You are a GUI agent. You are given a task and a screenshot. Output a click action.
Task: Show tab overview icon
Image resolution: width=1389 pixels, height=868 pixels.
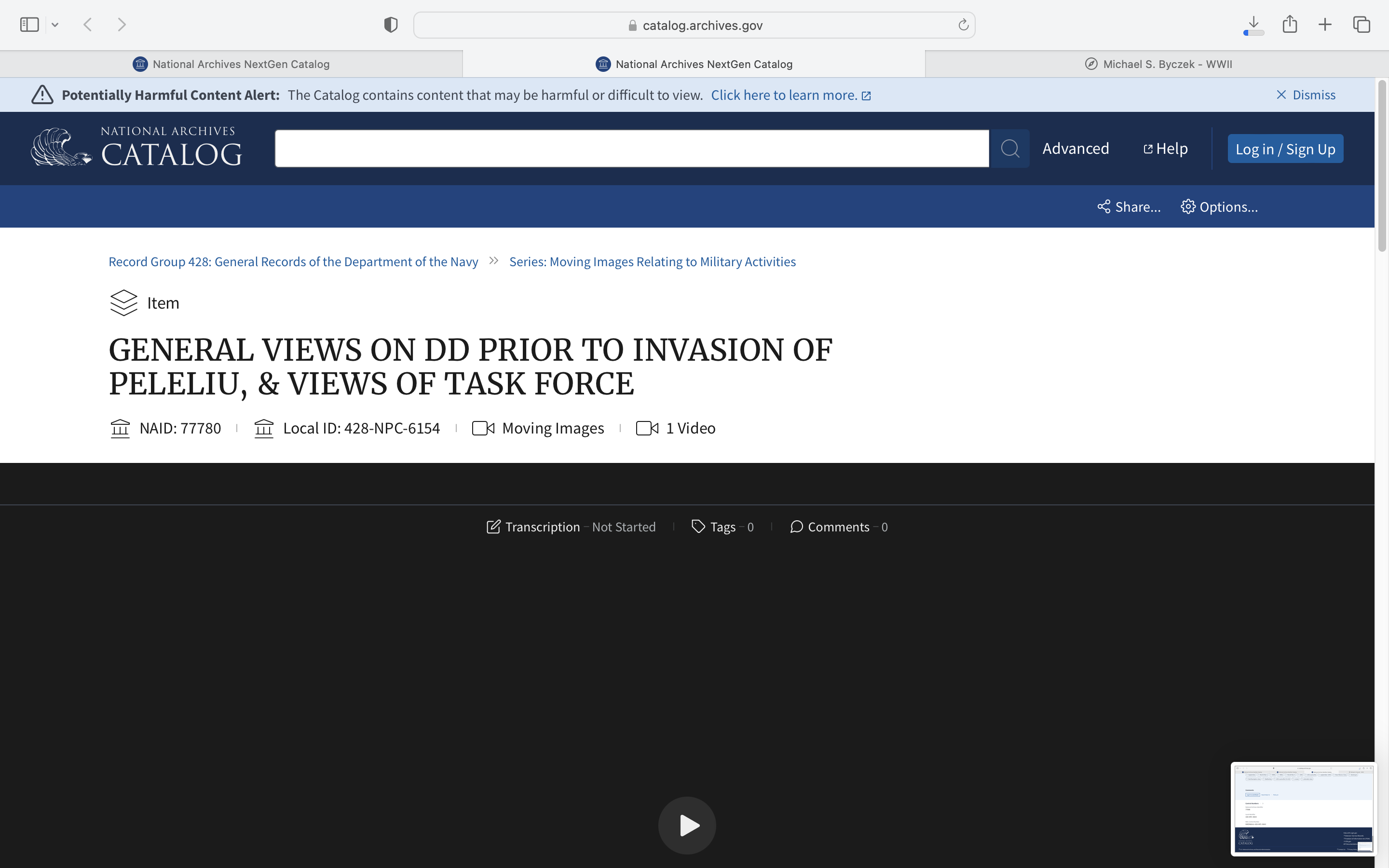coord(1362,25)
